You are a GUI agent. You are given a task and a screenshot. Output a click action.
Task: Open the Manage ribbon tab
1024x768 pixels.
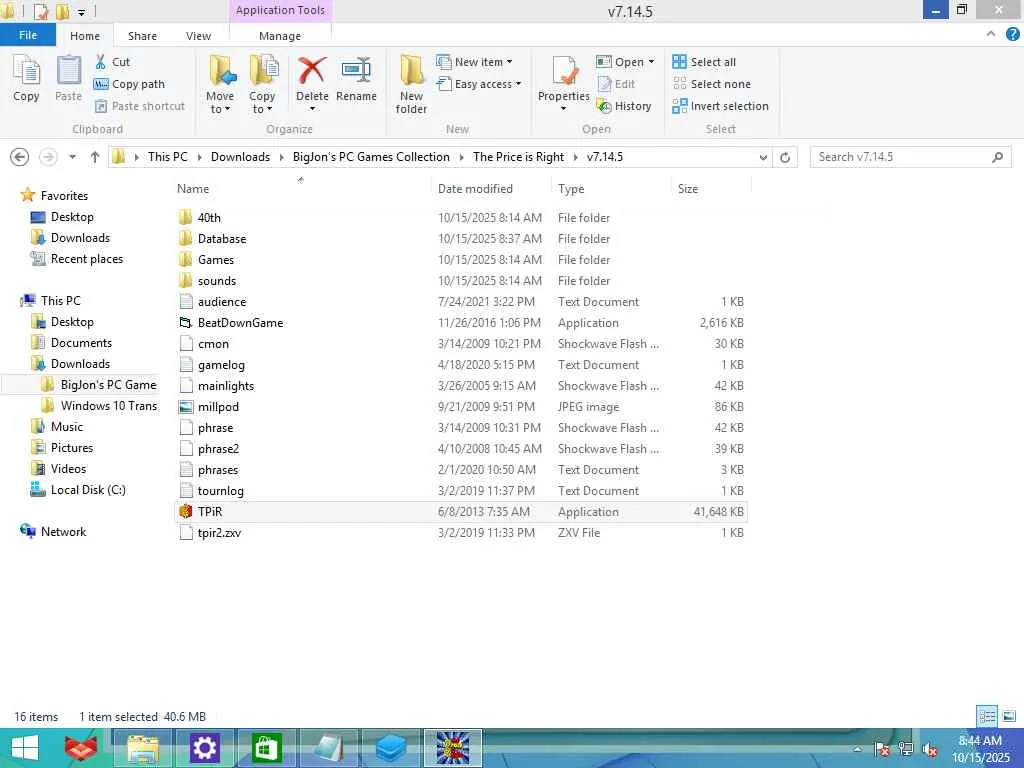pos(280,36)
